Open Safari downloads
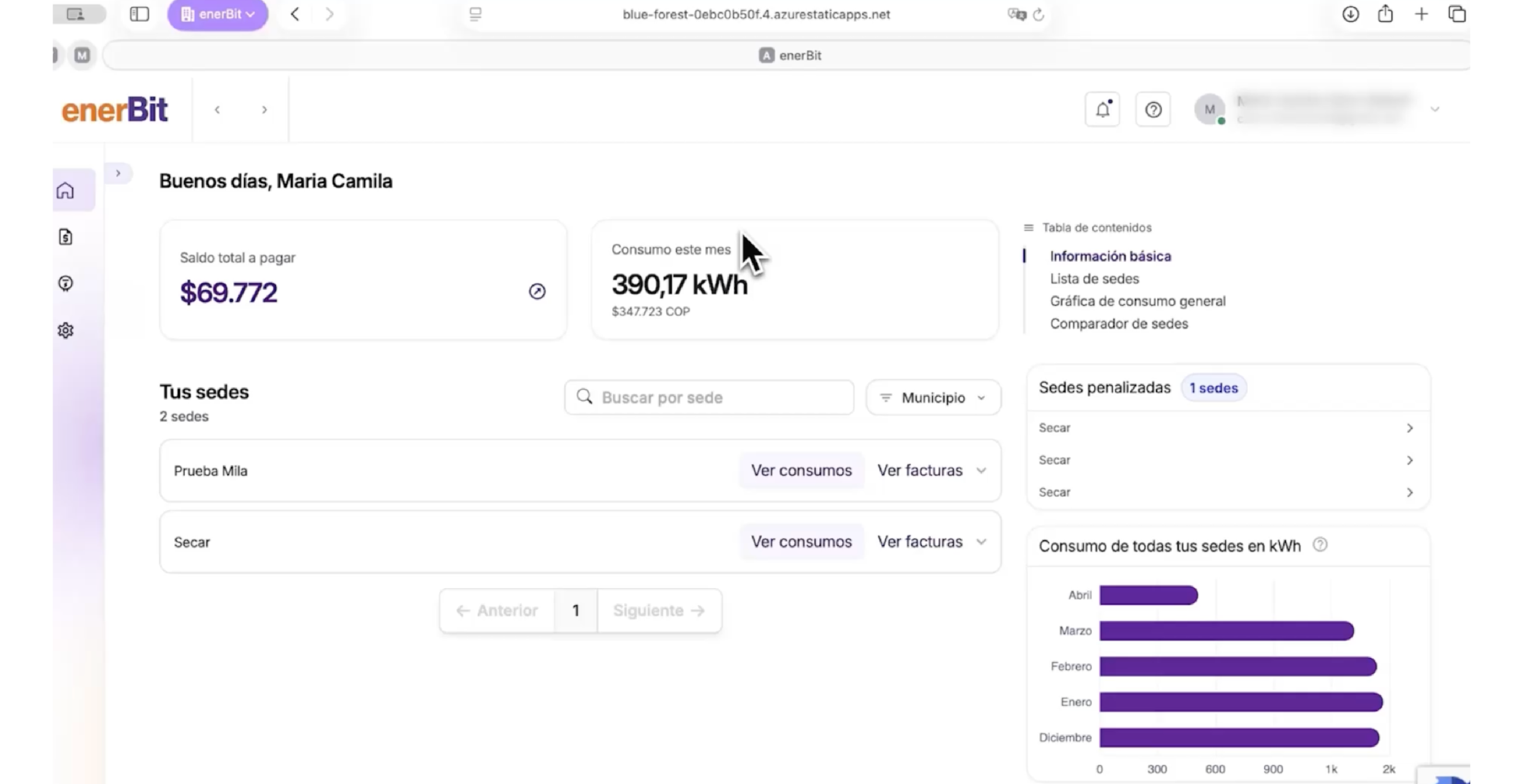Viewport: 1516px width, 784px height. (x=1350, y=14)
